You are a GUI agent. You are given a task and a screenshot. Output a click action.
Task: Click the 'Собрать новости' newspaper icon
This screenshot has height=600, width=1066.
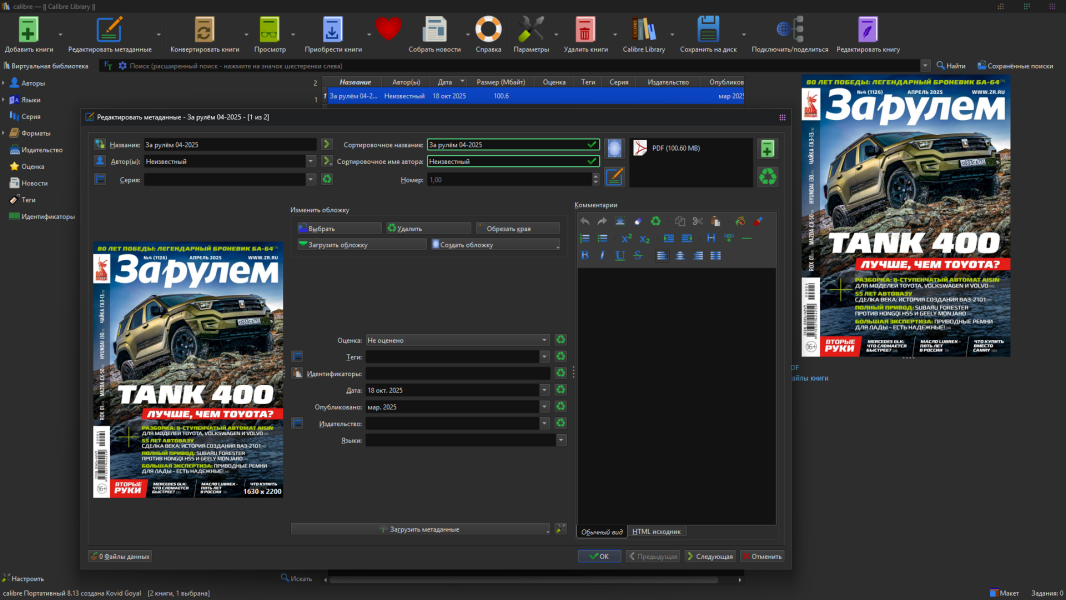pos(434,28)
